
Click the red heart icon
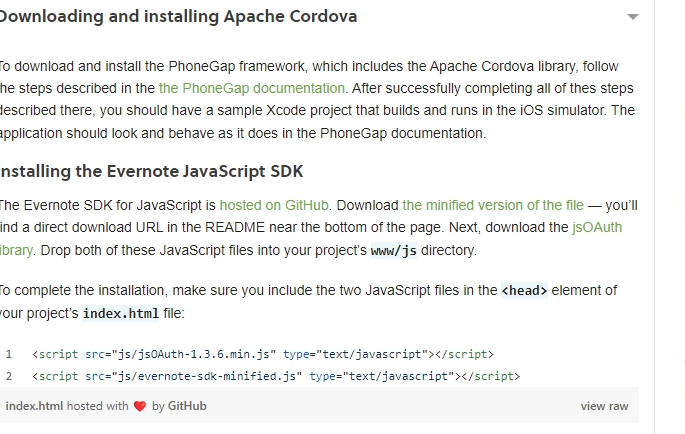pyautogui.click(x=140, y=406)
